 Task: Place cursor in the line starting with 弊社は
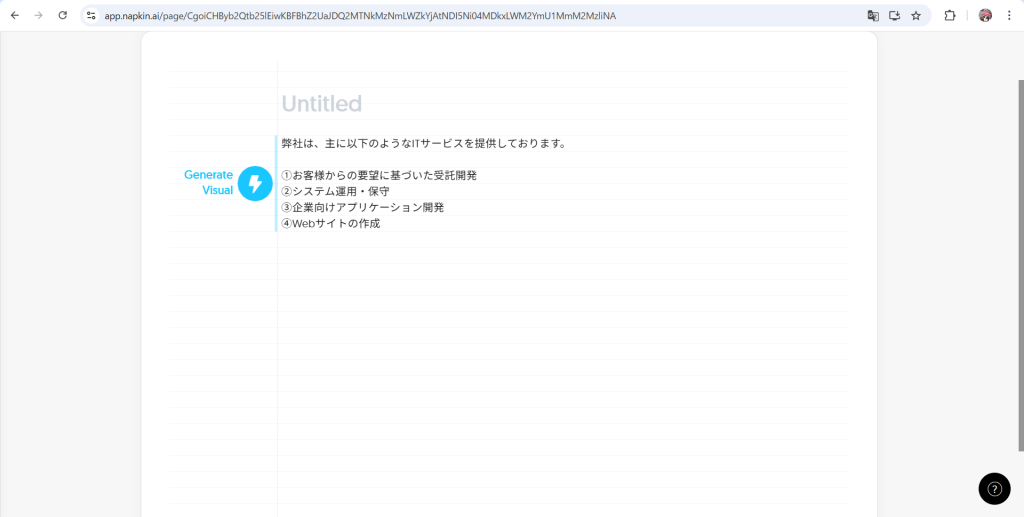424,143
